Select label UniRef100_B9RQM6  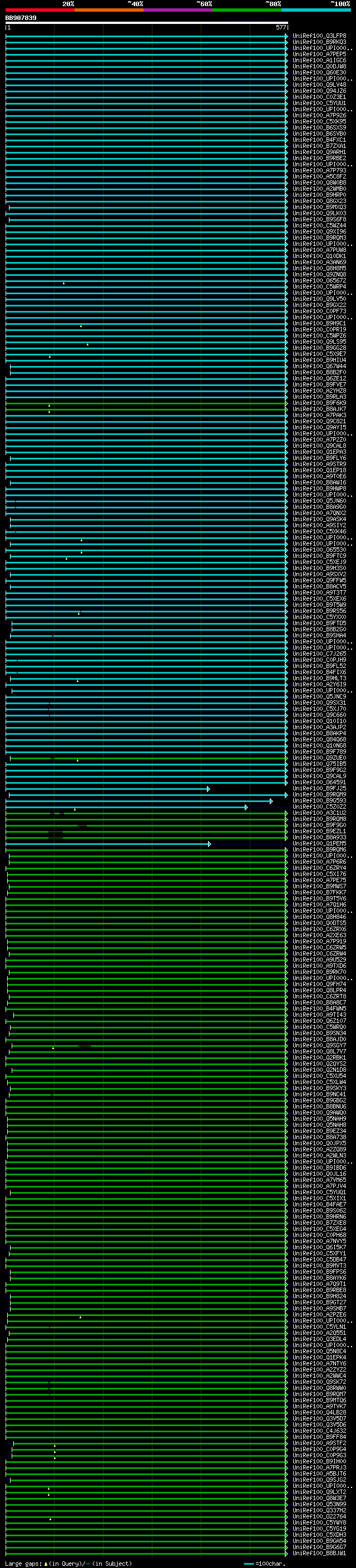pos(319,850)
